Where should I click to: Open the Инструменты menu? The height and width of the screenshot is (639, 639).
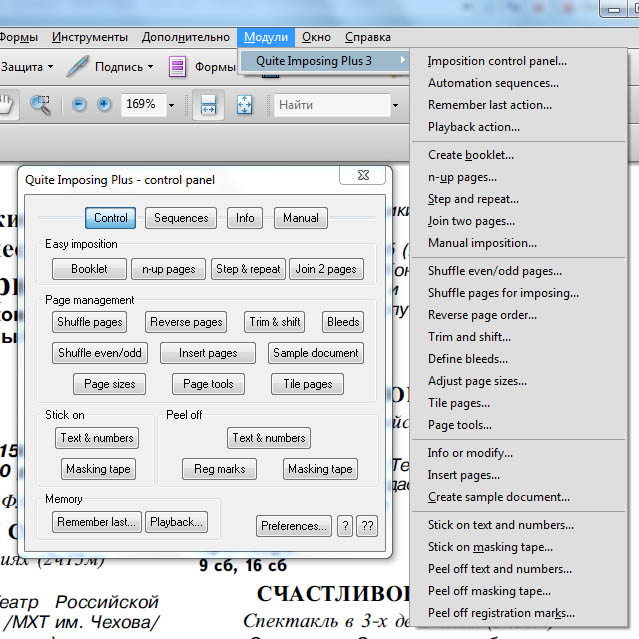pyautogui.click(x=90, y=37)
